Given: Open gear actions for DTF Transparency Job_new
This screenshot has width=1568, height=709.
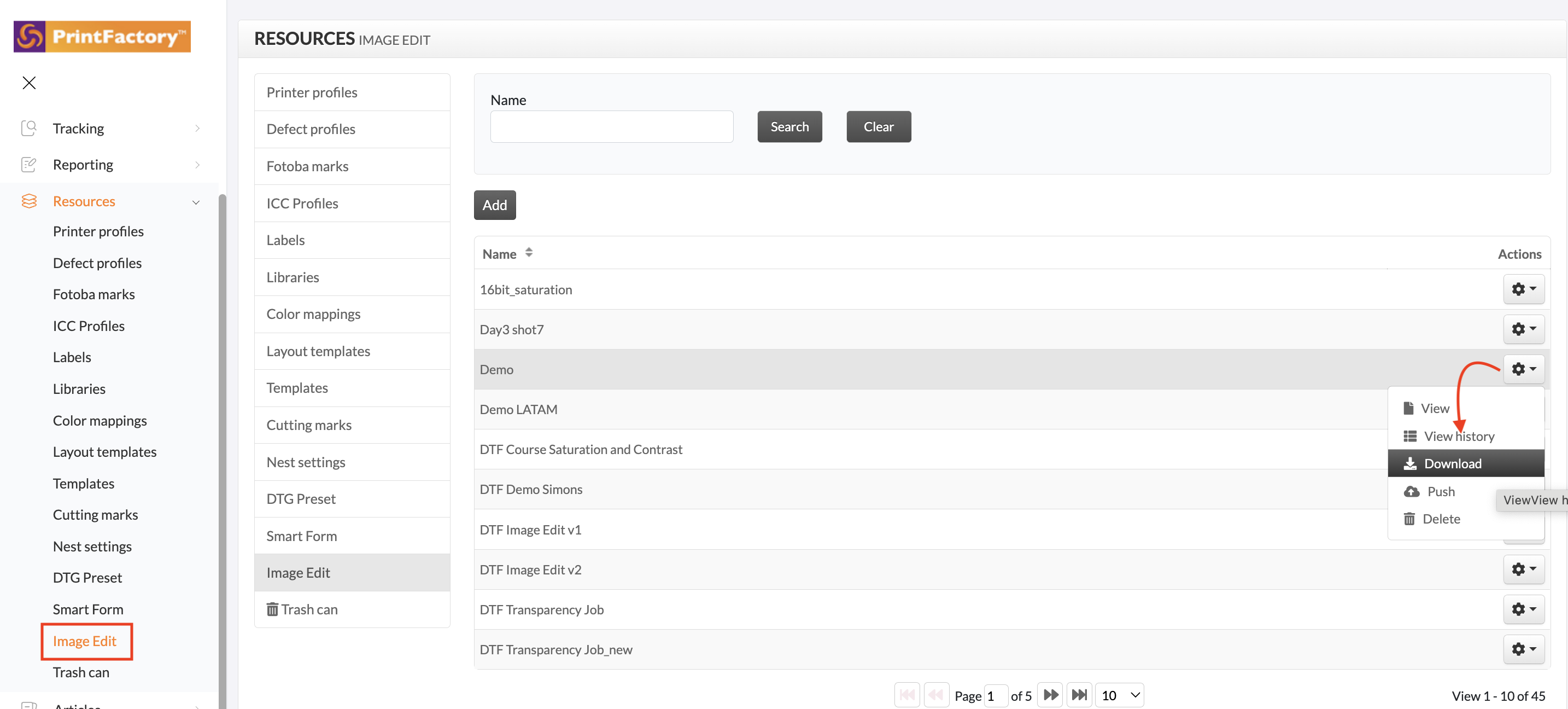Looking at the screenshot, I should pos(1524,649).
